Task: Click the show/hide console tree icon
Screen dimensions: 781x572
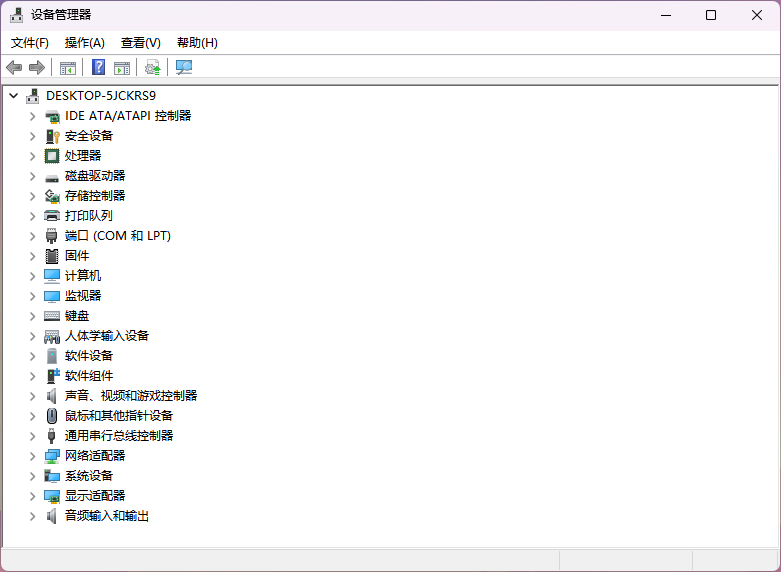Action: tap(68, 67)
